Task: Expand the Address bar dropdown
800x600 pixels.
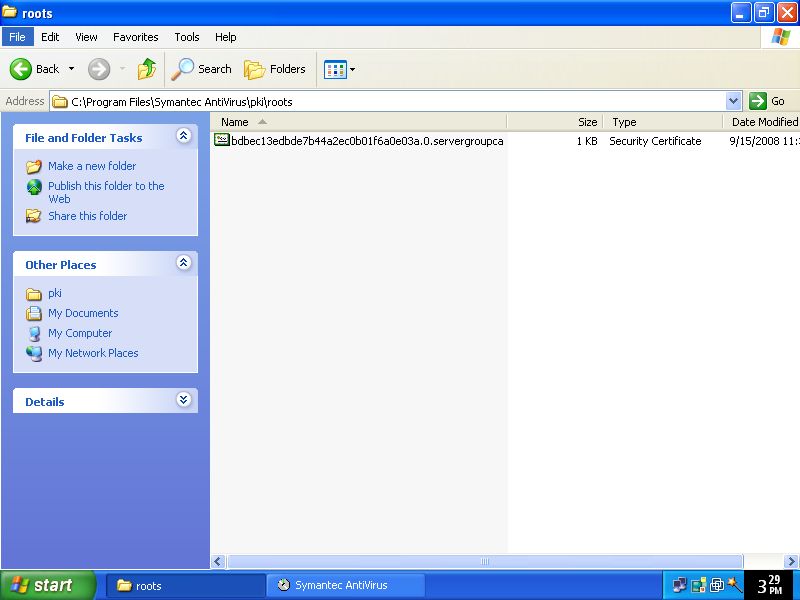Action: (x=733, y=101)
